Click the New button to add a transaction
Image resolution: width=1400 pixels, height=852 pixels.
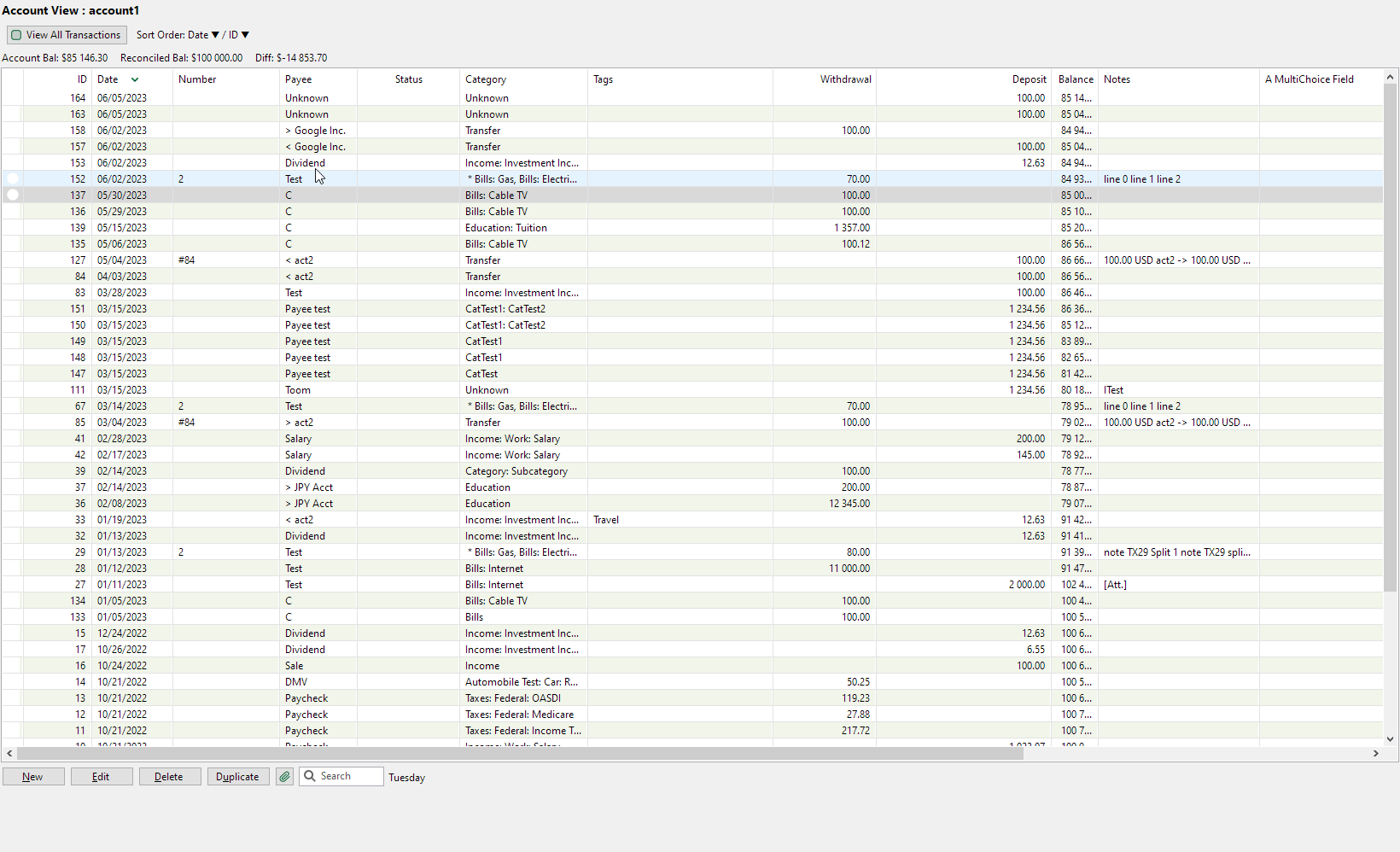[x=33, y=777]
